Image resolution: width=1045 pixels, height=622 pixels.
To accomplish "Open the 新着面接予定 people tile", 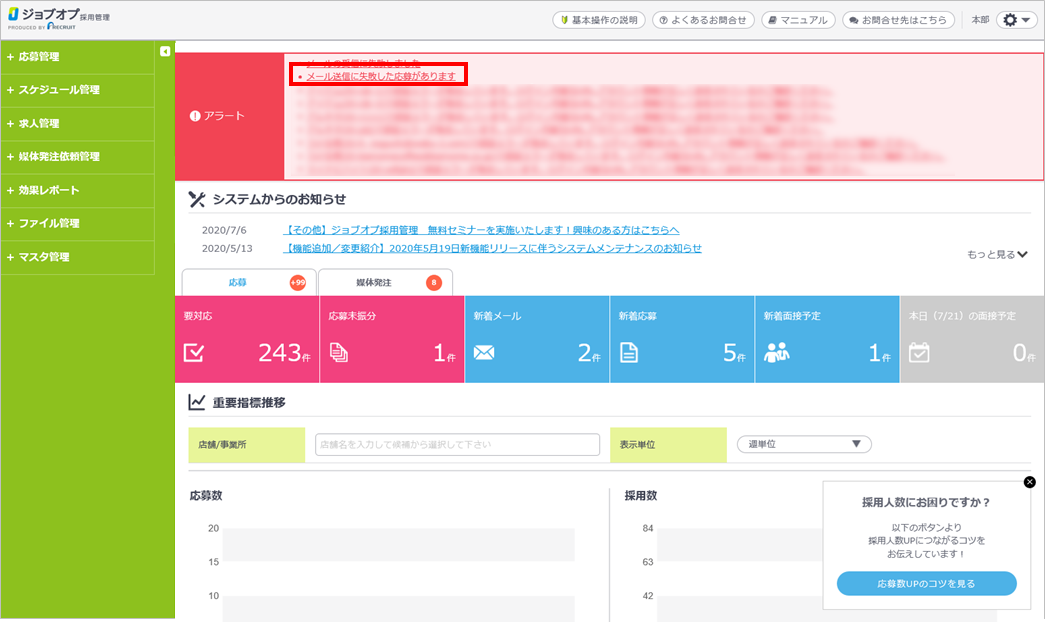I will click(827, 339).
